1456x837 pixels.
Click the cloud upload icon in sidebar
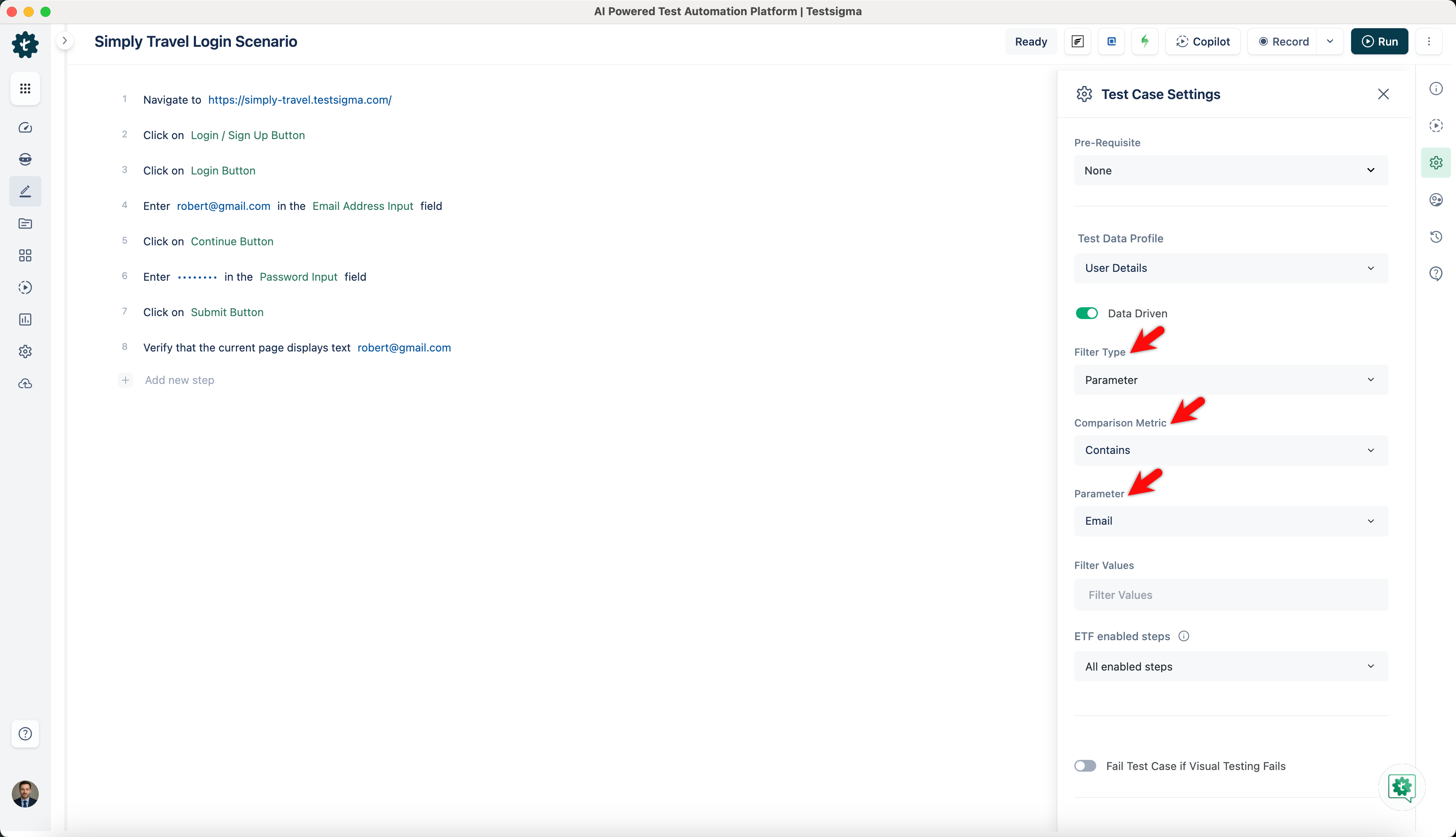pos(25,384)
